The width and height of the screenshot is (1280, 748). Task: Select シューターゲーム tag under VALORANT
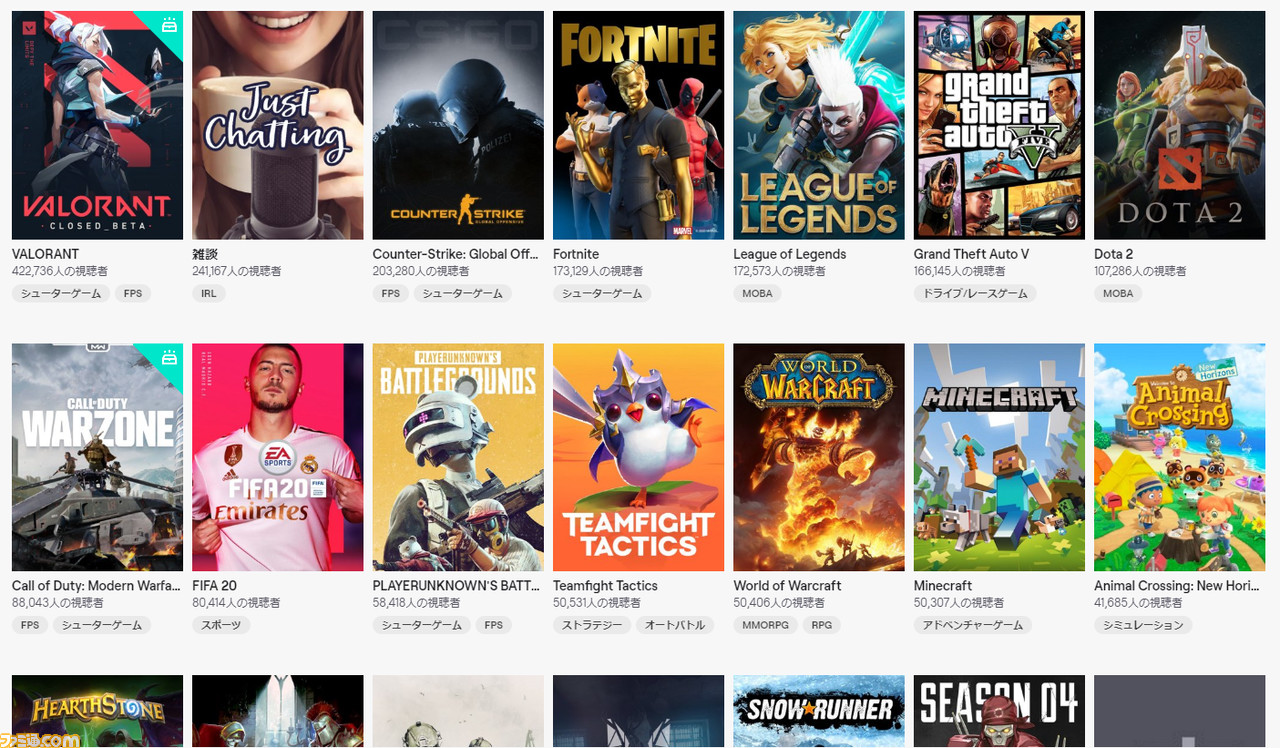pos(61,293)
